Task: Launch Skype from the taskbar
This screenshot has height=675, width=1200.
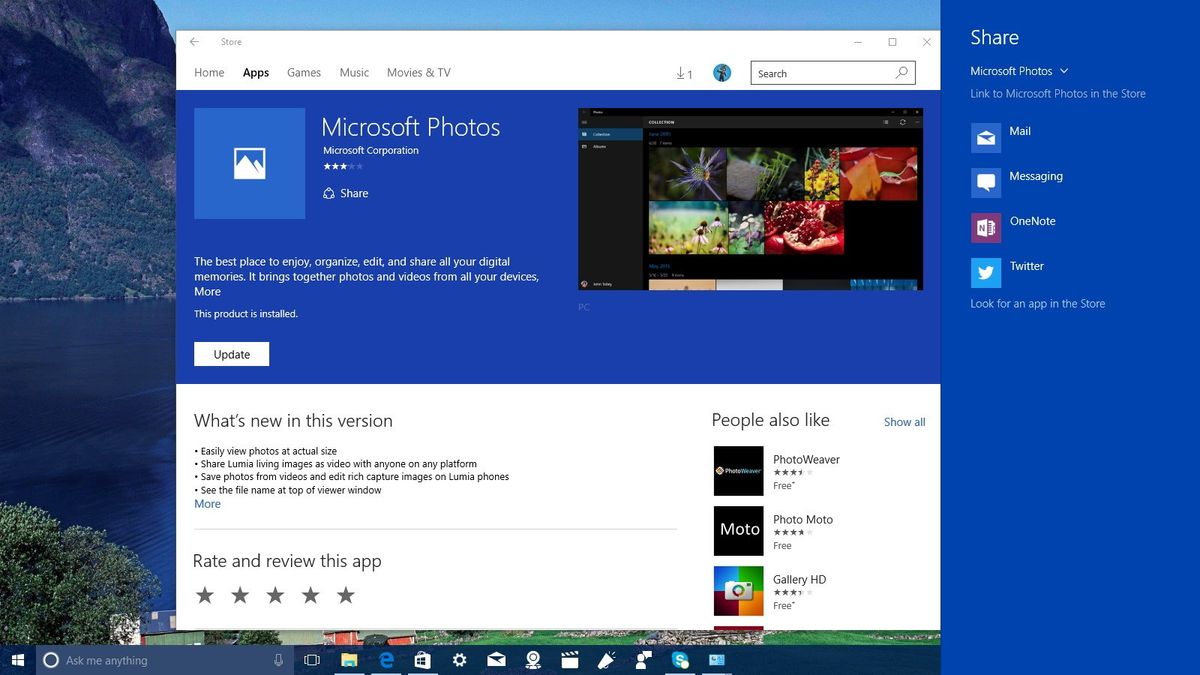Action: pyautogui.click(x=680, y=660)
